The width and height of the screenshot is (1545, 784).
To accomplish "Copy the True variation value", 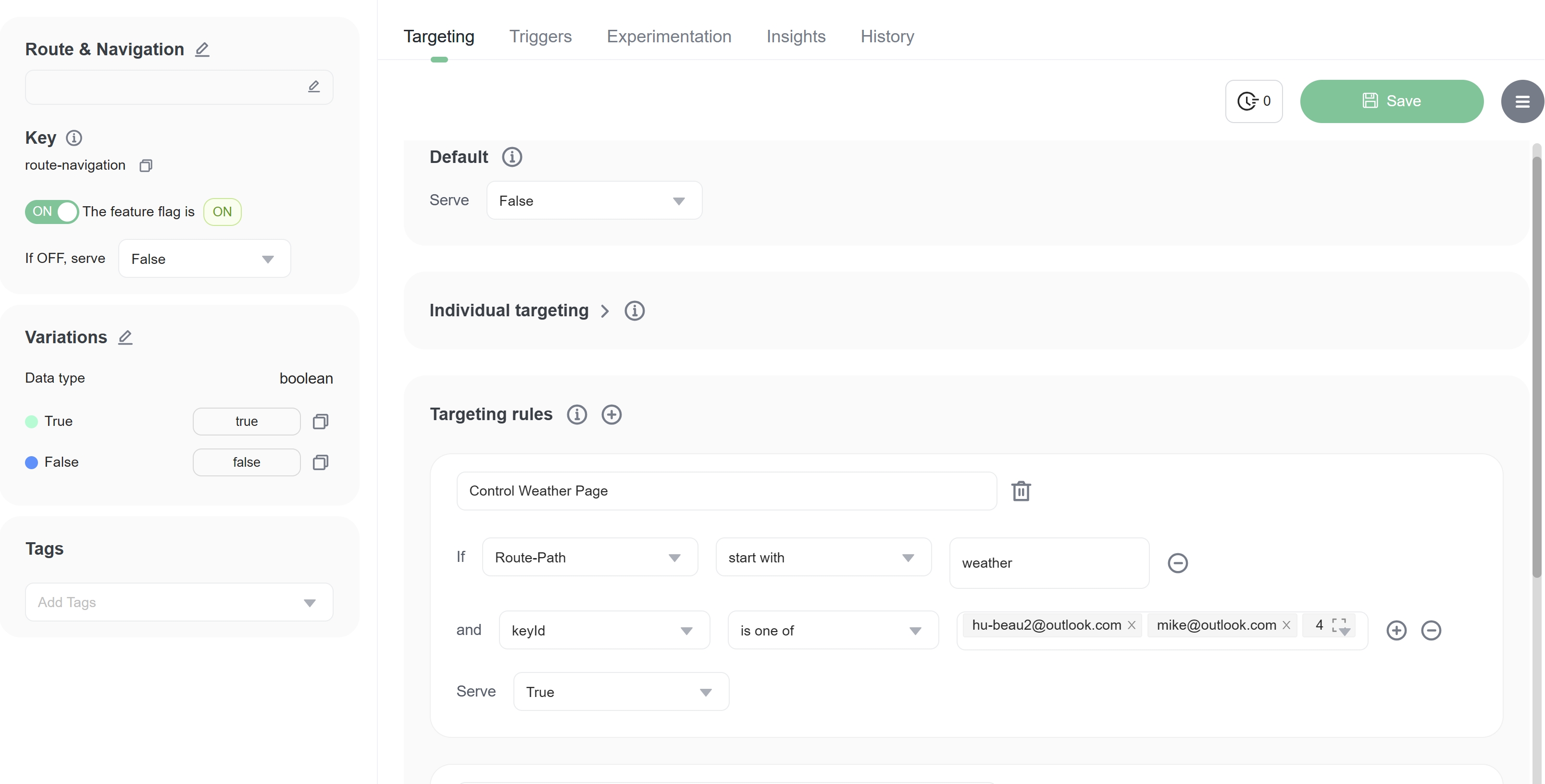I will [320, 422].
